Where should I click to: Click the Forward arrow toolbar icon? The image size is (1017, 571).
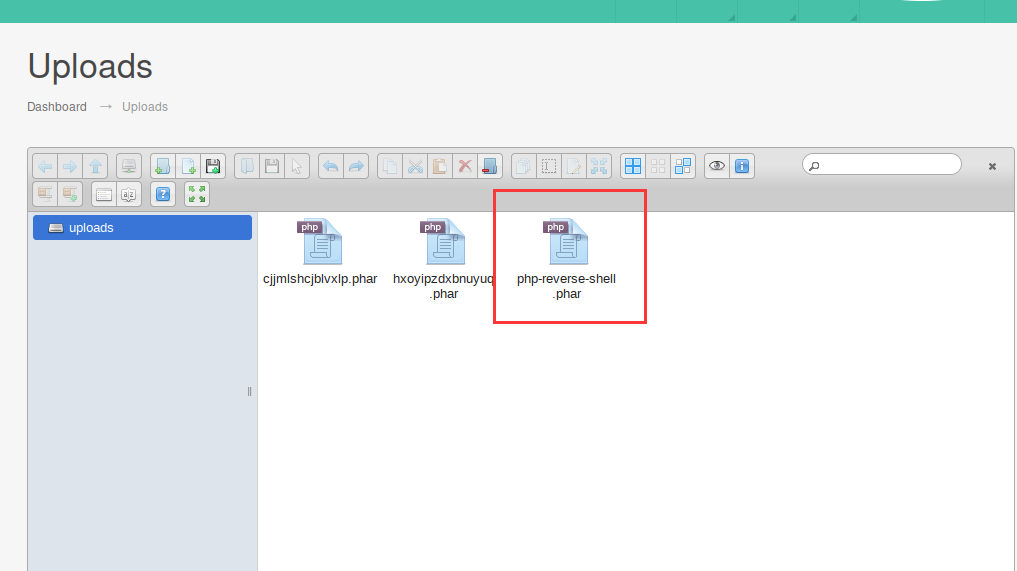pos(70,166)
